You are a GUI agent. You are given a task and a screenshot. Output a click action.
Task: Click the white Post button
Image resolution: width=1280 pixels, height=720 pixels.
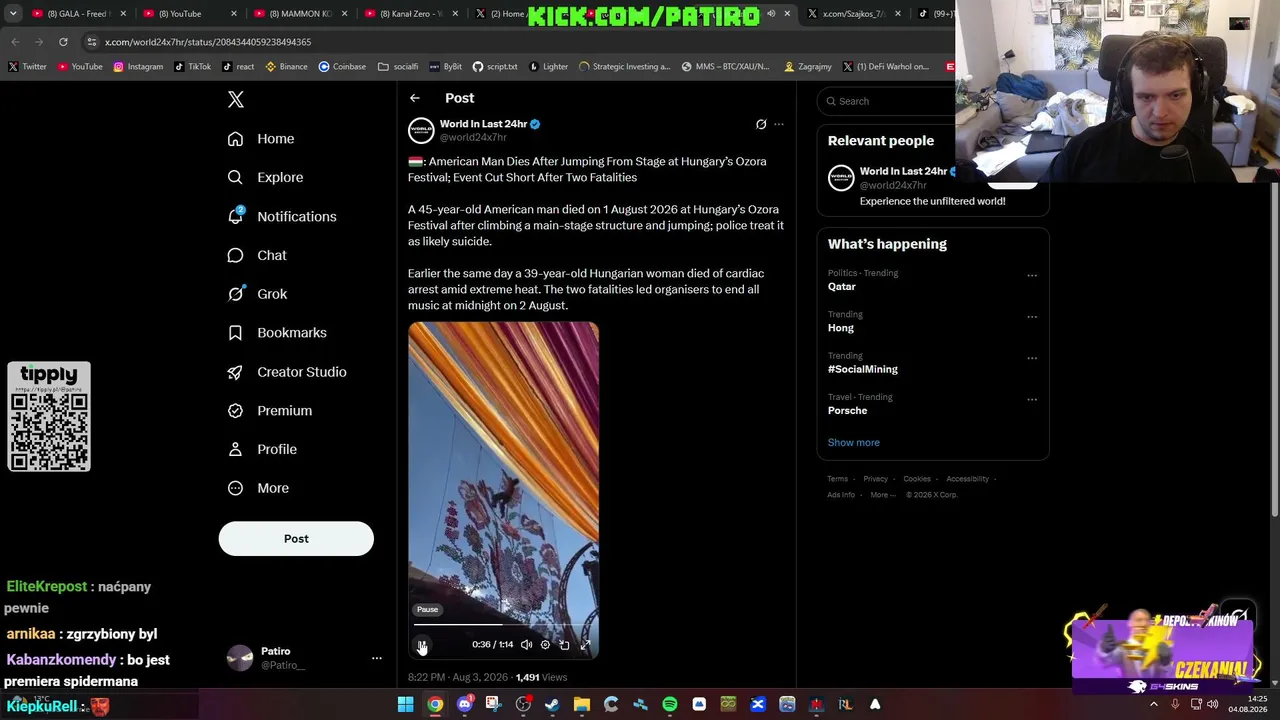click(296, 539)
